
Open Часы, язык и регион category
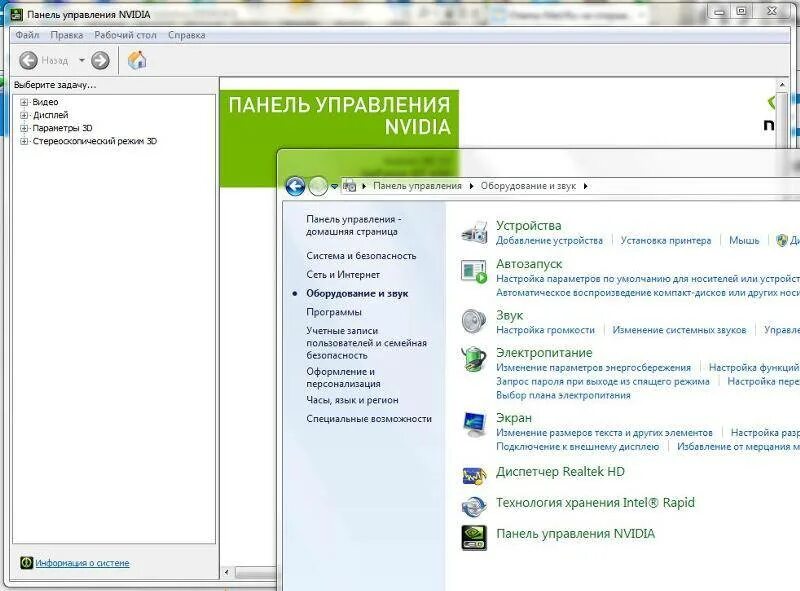352,400
